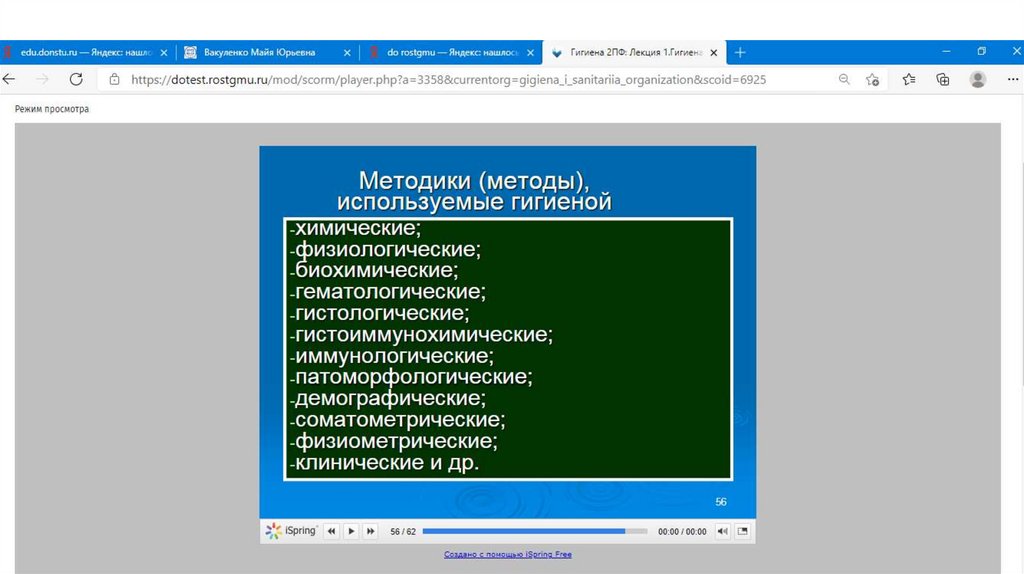Screen dimensions: 1024x574
Task: Toggle fullscreen view of the slide player
Action: [x=743, y=532]
